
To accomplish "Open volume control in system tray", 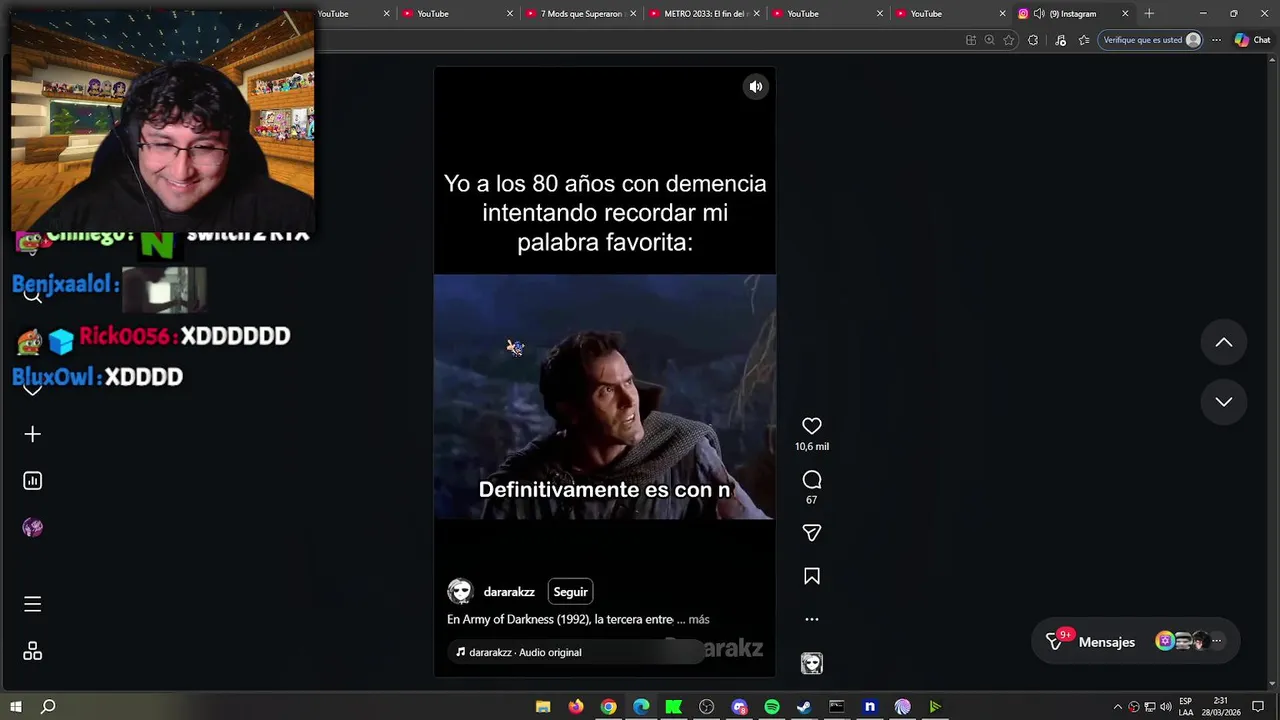I will point(1166,707).
